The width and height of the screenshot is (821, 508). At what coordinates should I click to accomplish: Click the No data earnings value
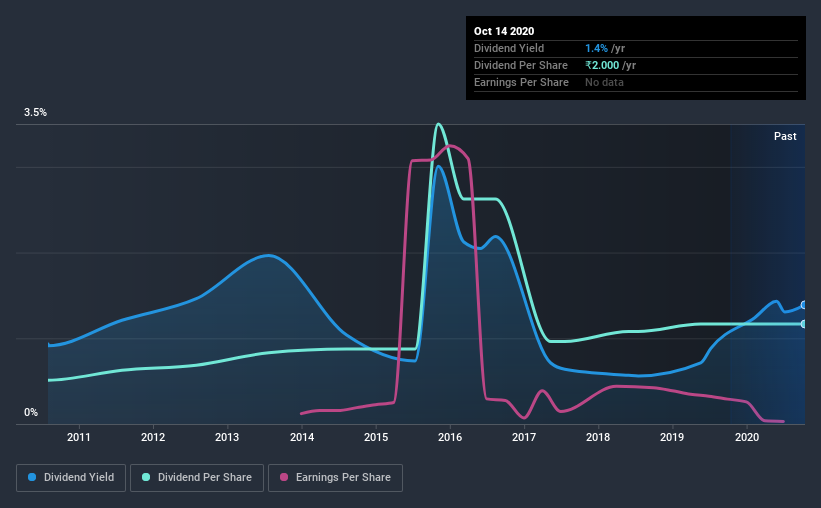point(604,82)
